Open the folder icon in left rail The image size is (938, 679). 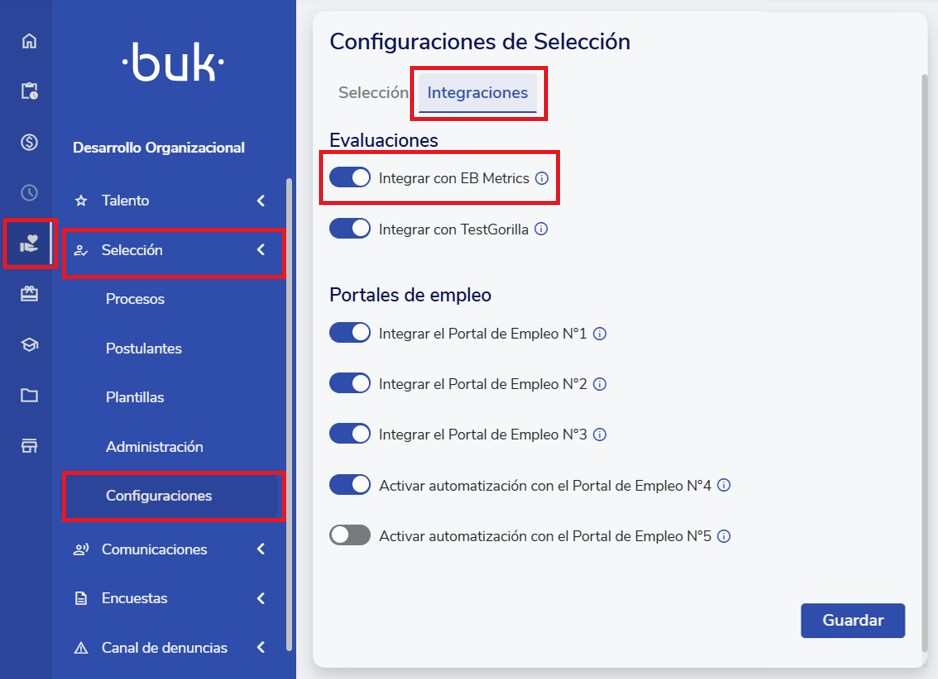point(29,395)
